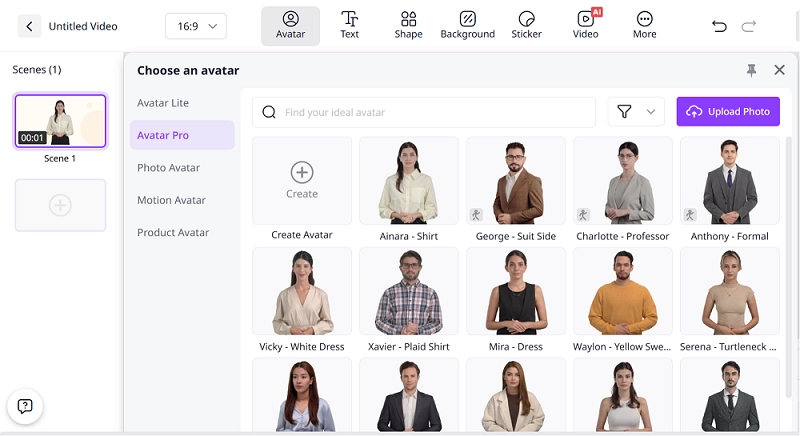This screenshot has height=436, width=800.
Task: Click the Choose an avatar heading
Action: 188,70
